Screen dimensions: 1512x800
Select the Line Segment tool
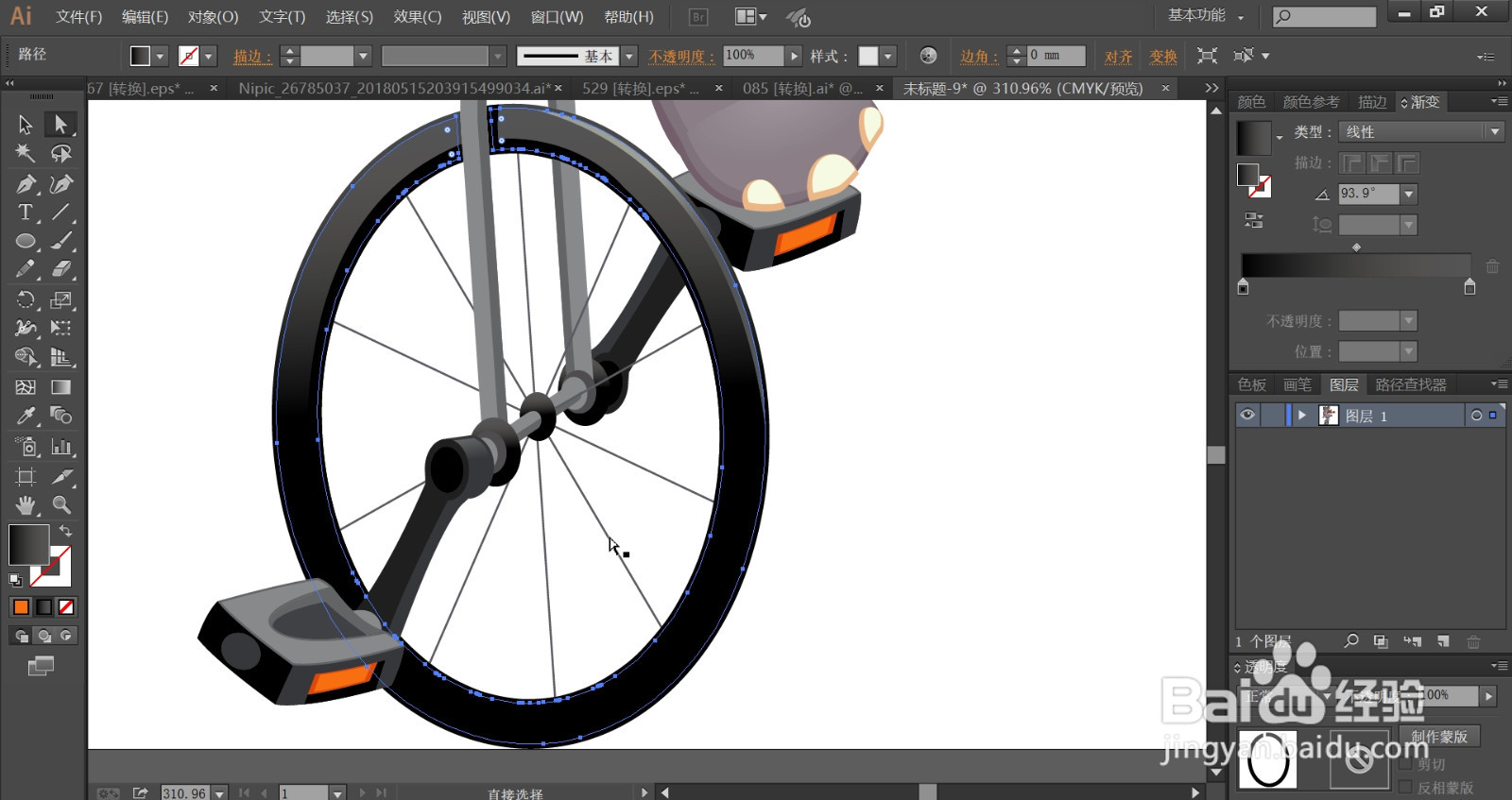(61, 213)
